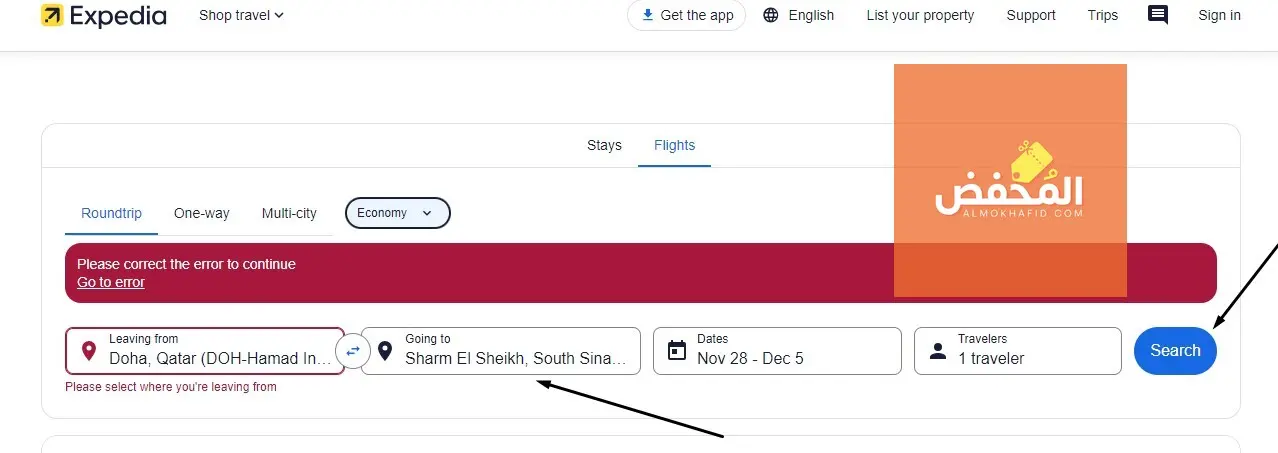
Task: Click the globe language icon
Action: pos(770,15)
